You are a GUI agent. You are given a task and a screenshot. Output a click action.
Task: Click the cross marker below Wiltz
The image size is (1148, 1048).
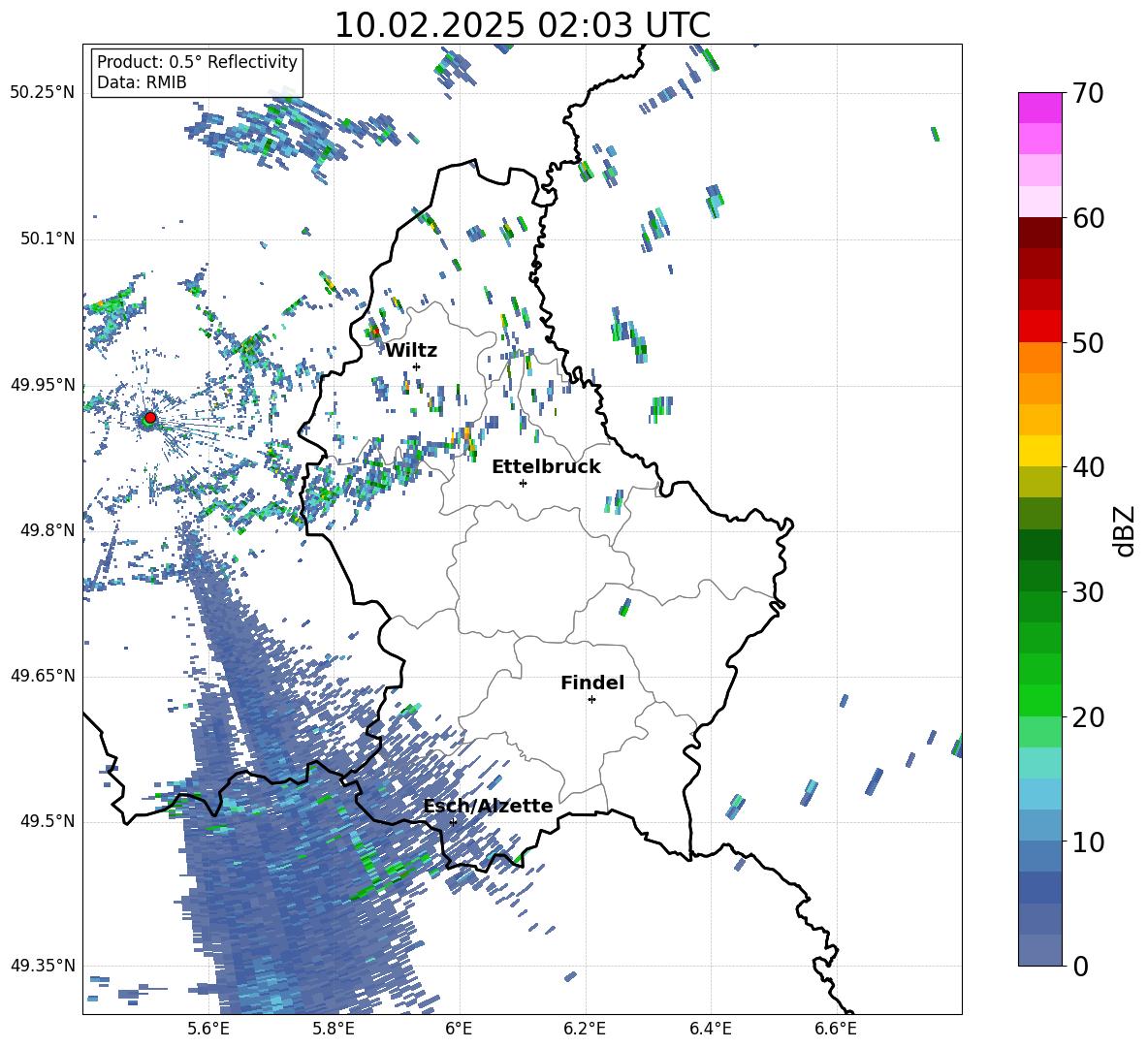pos(417,366)
